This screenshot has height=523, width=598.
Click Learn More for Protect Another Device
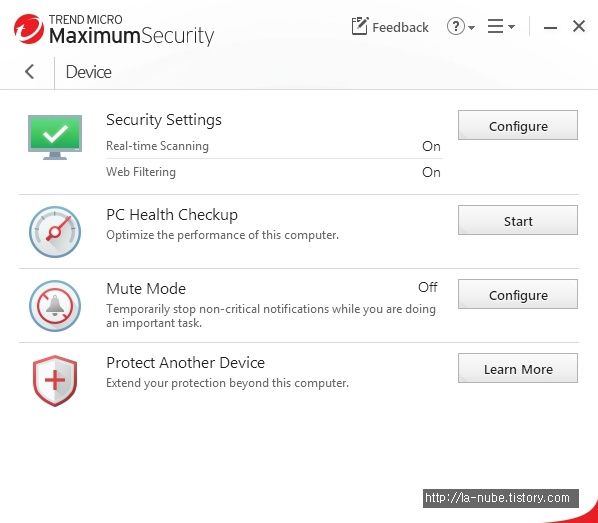pos(518,368)
